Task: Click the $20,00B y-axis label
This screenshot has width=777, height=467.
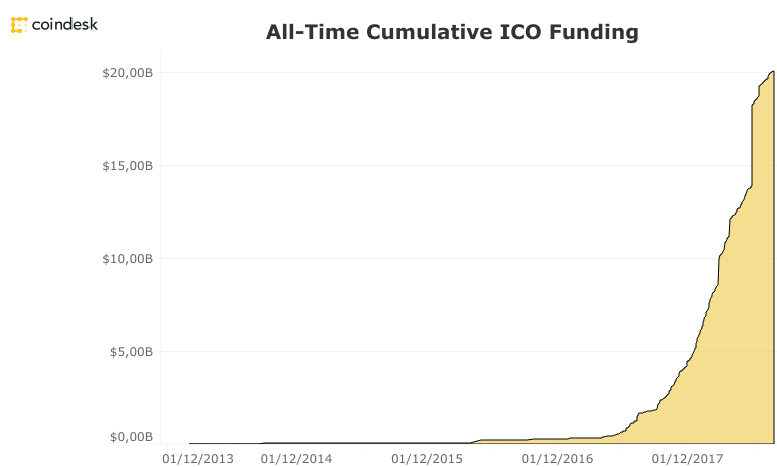Action: point(128,72)
